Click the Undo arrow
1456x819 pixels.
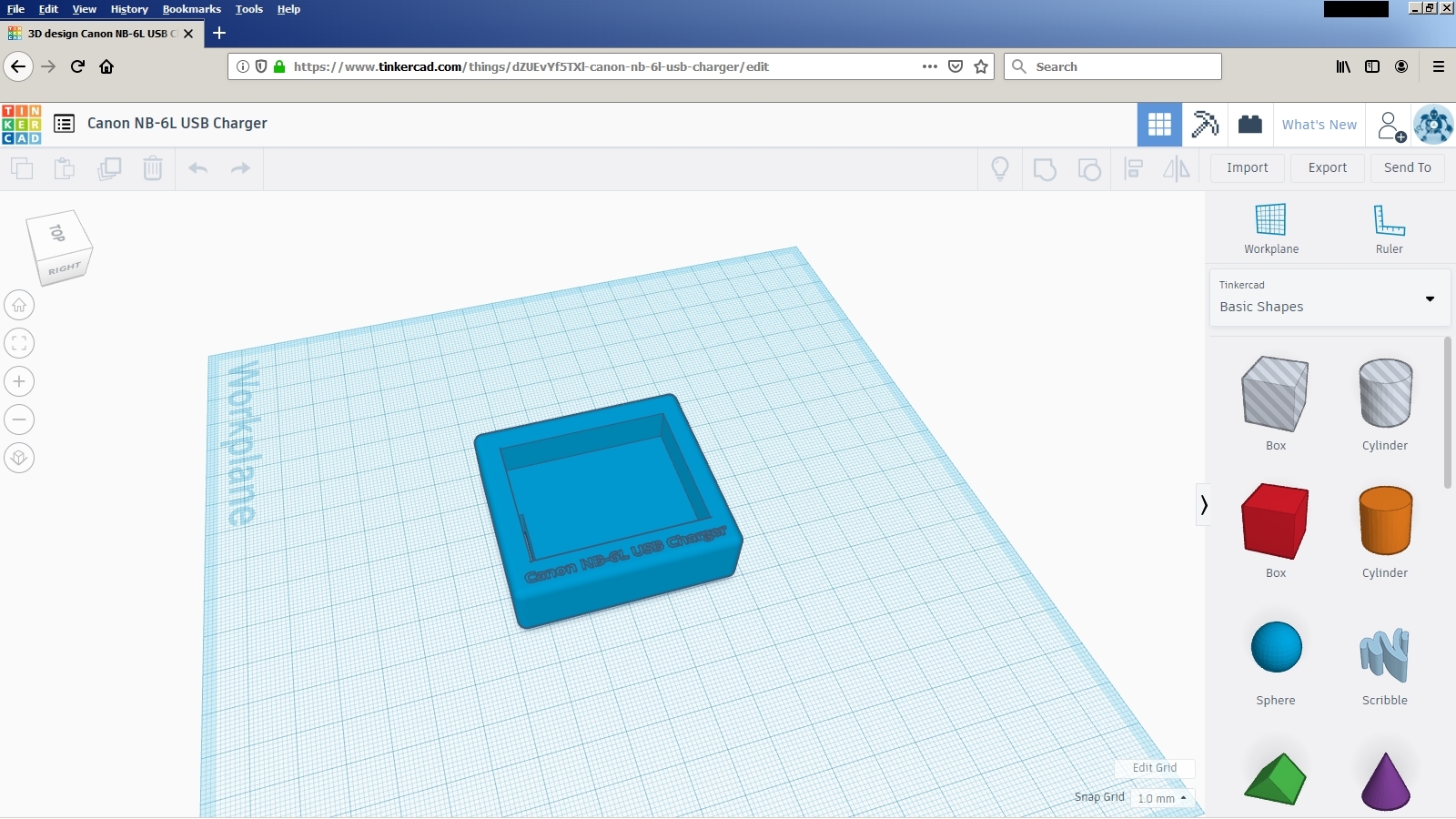pyautogui.click(x=198, y=168)
